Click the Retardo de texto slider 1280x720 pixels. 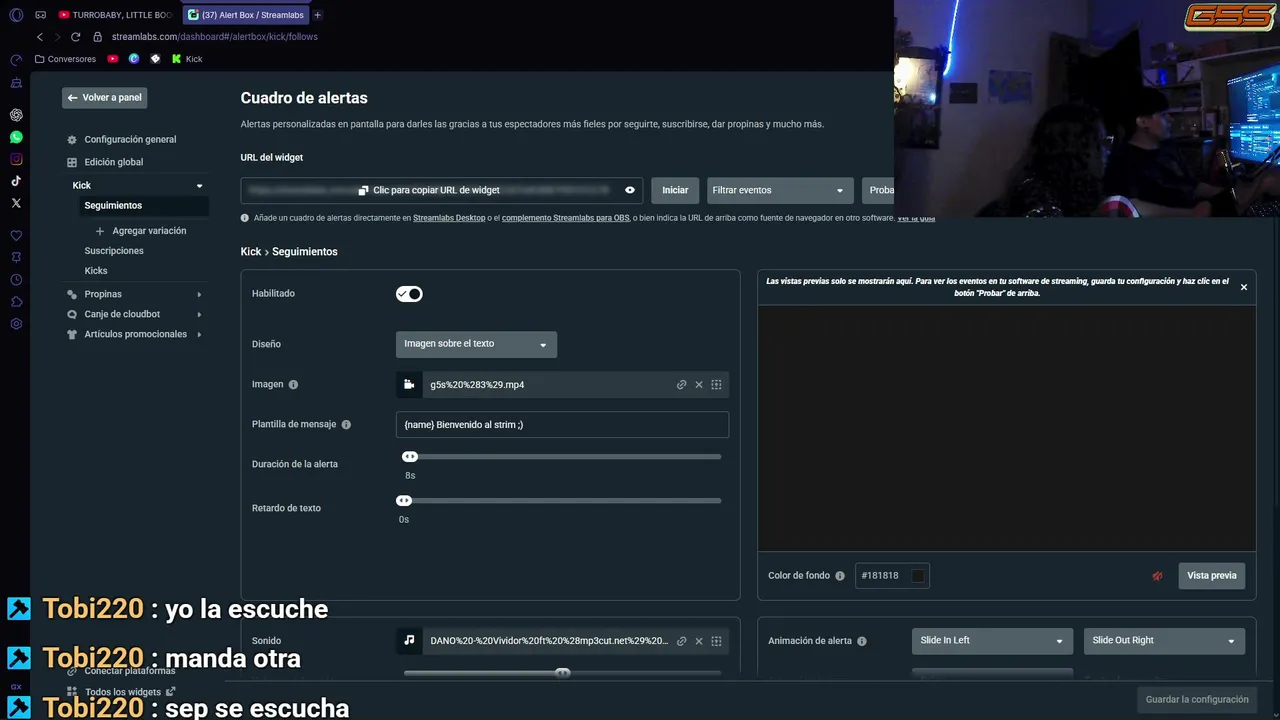(562, 501)
